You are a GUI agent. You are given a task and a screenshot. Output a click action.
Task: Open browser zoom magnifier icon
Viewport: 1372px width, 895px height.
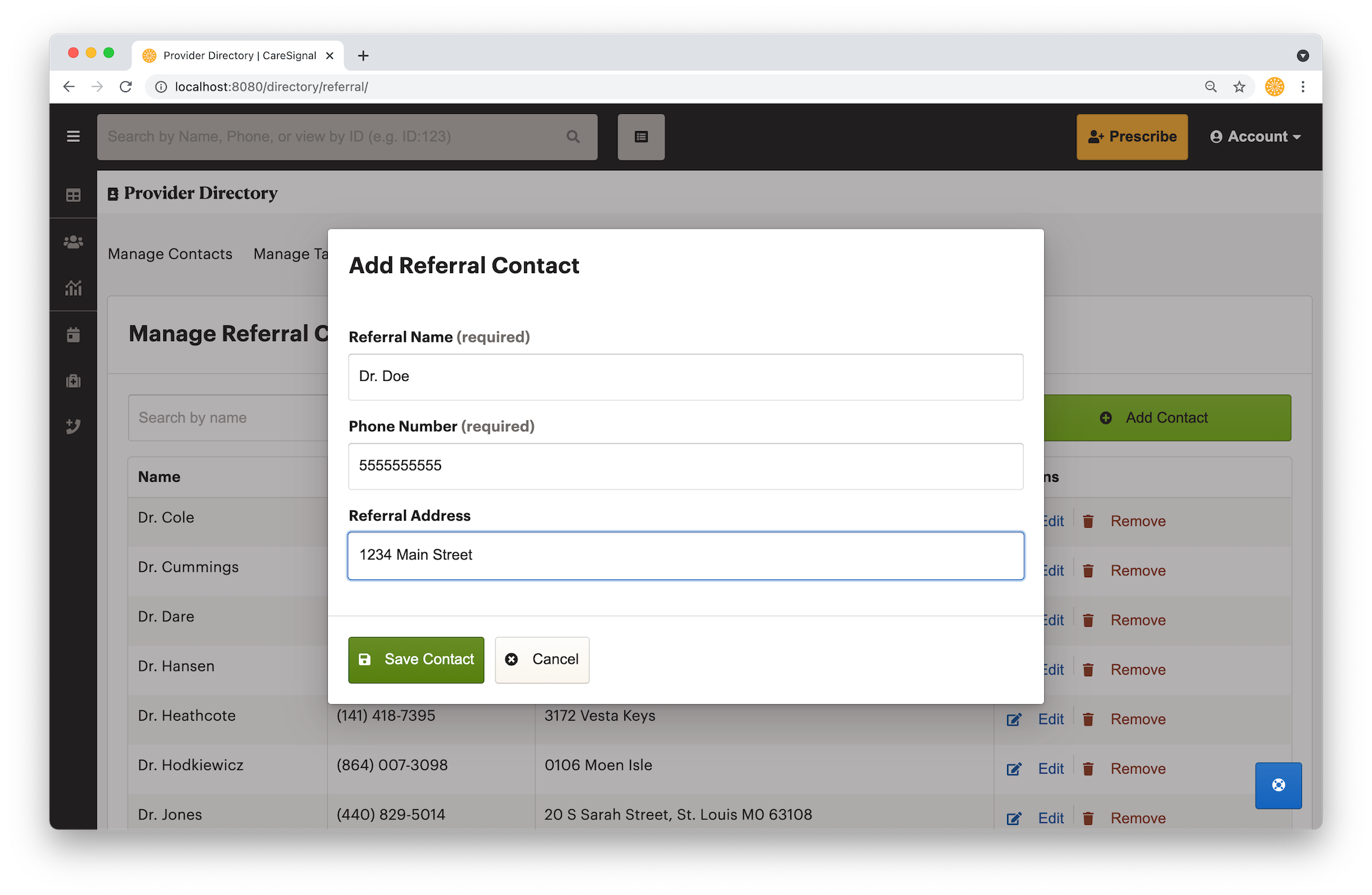coord(1211,86)
